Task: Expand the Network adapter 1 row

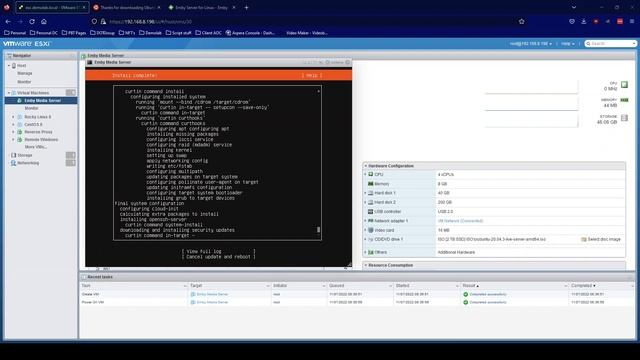Action: (x=366, y=221)
